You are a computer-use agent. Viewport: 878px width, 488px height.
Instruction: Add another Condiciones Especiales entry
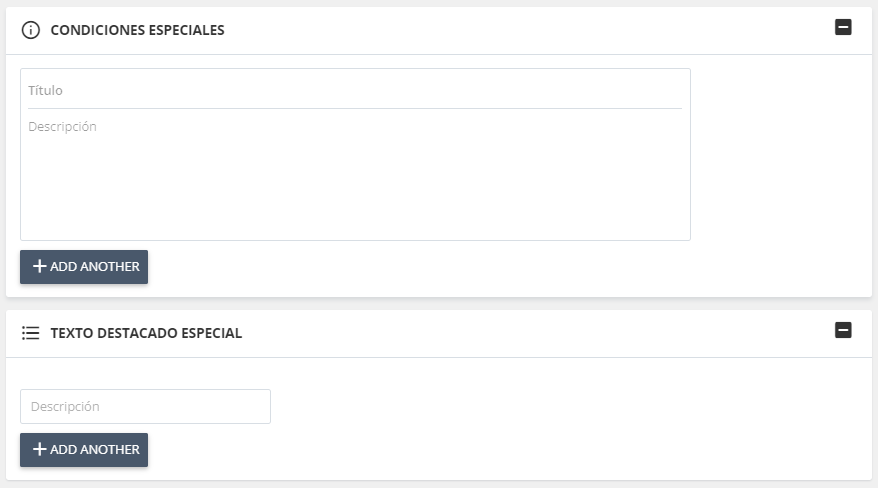pos(84,267)
